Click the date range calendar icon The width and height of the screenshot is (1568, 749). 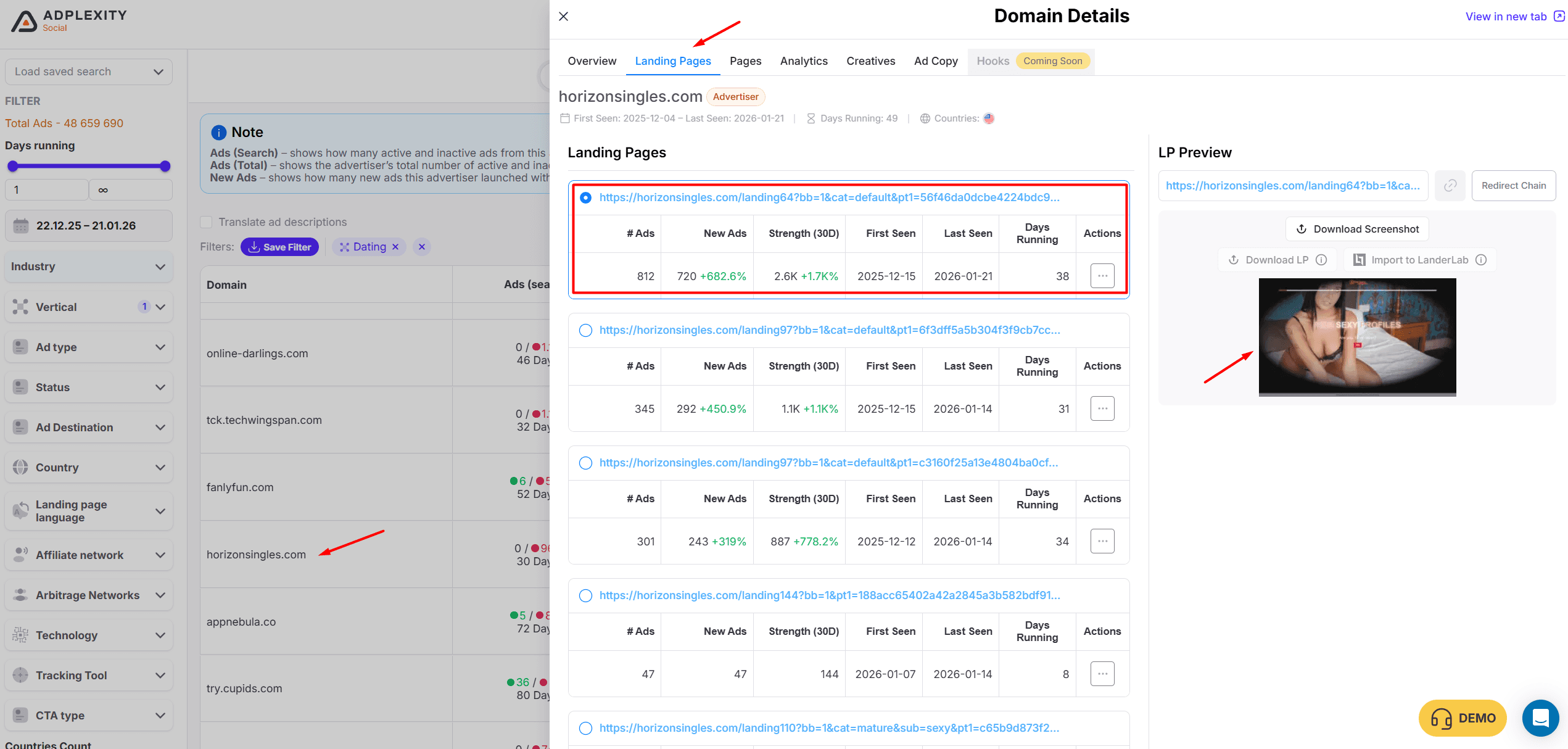21,226
